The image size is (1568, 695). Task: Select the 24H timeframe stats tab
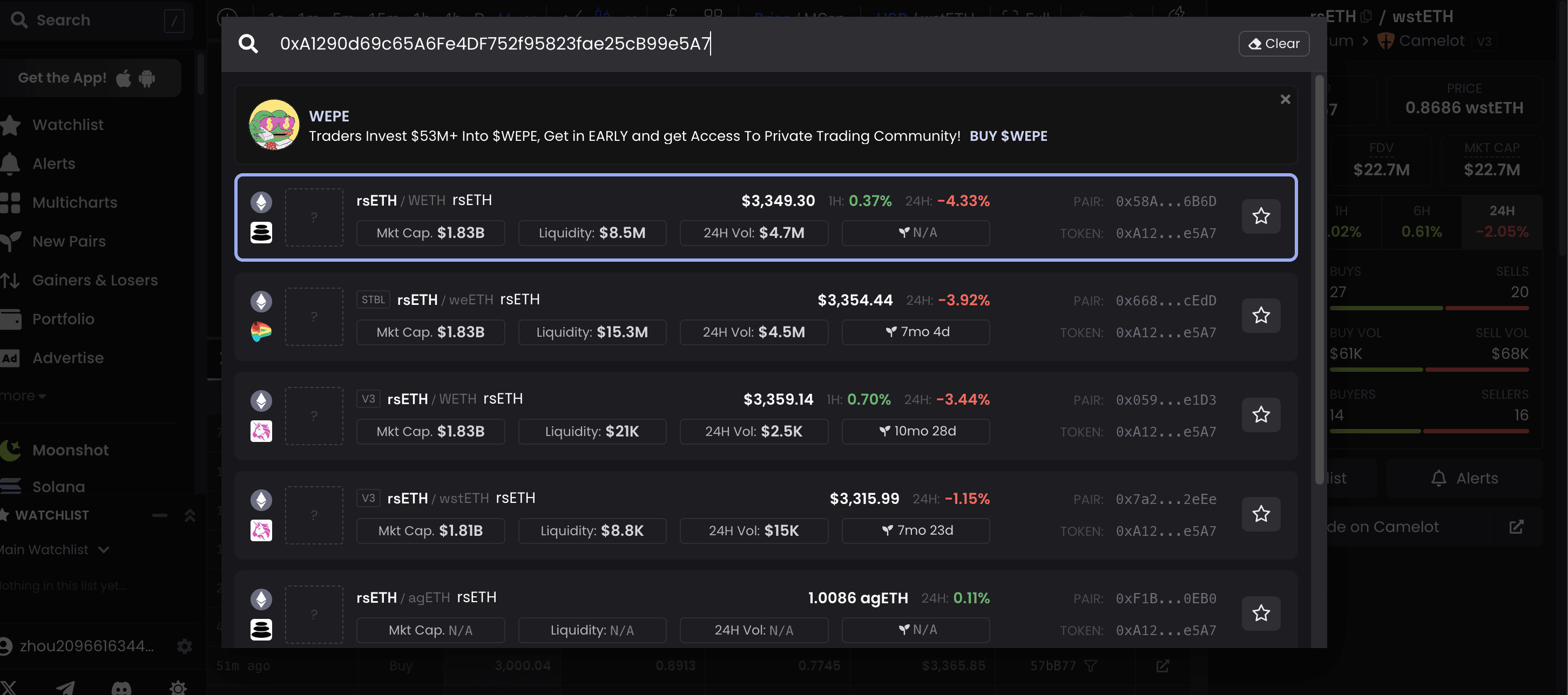[1501, 222]
